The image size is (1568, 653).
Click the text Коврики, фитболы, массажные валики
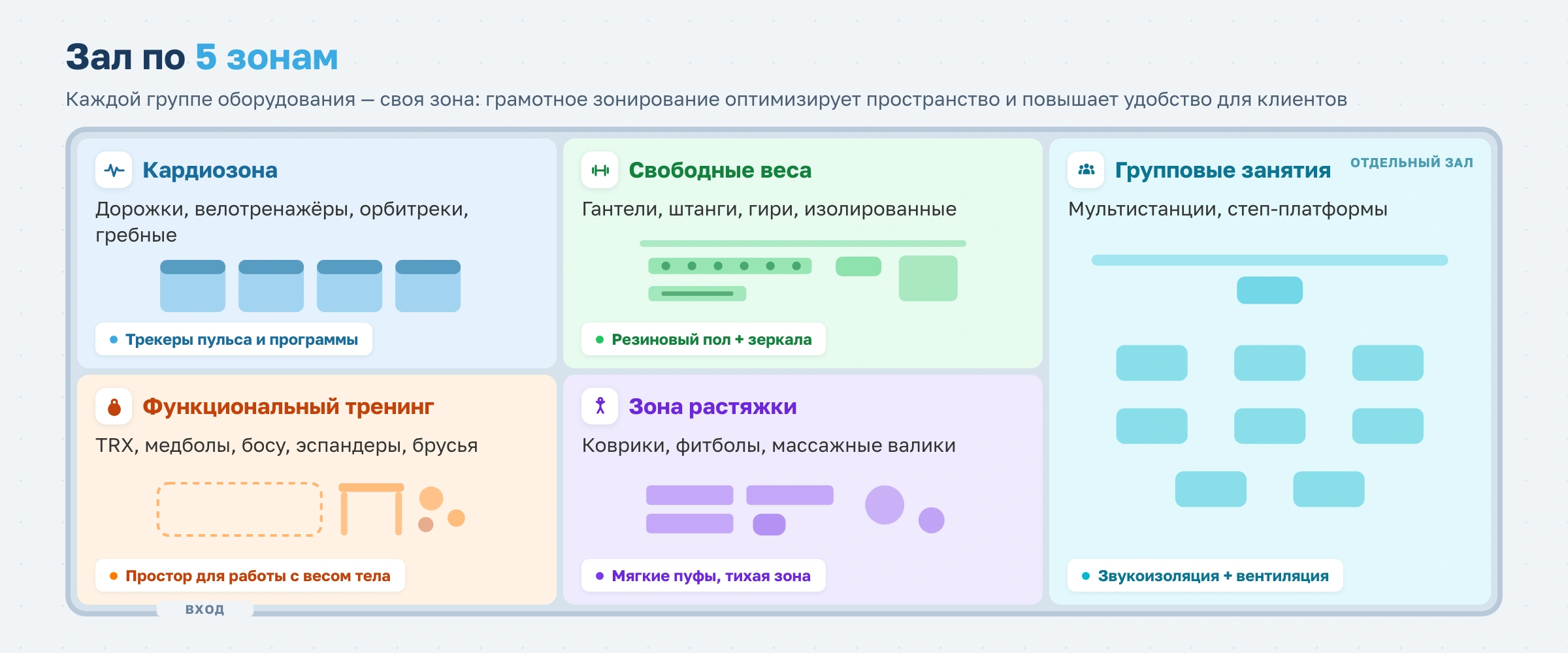tap(768, 445)
